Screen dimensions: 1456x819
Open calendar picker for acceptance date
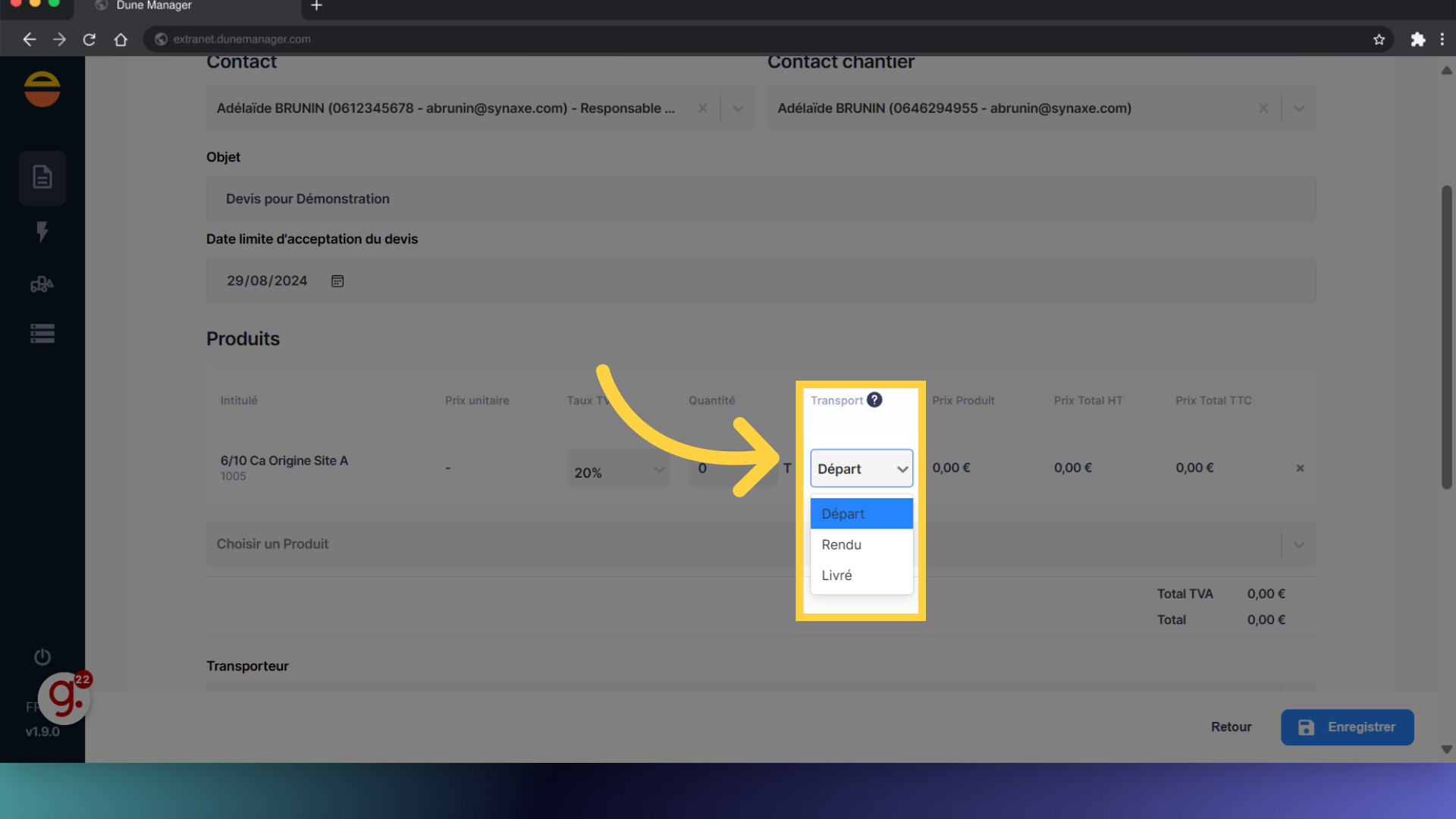coord(337,281)
